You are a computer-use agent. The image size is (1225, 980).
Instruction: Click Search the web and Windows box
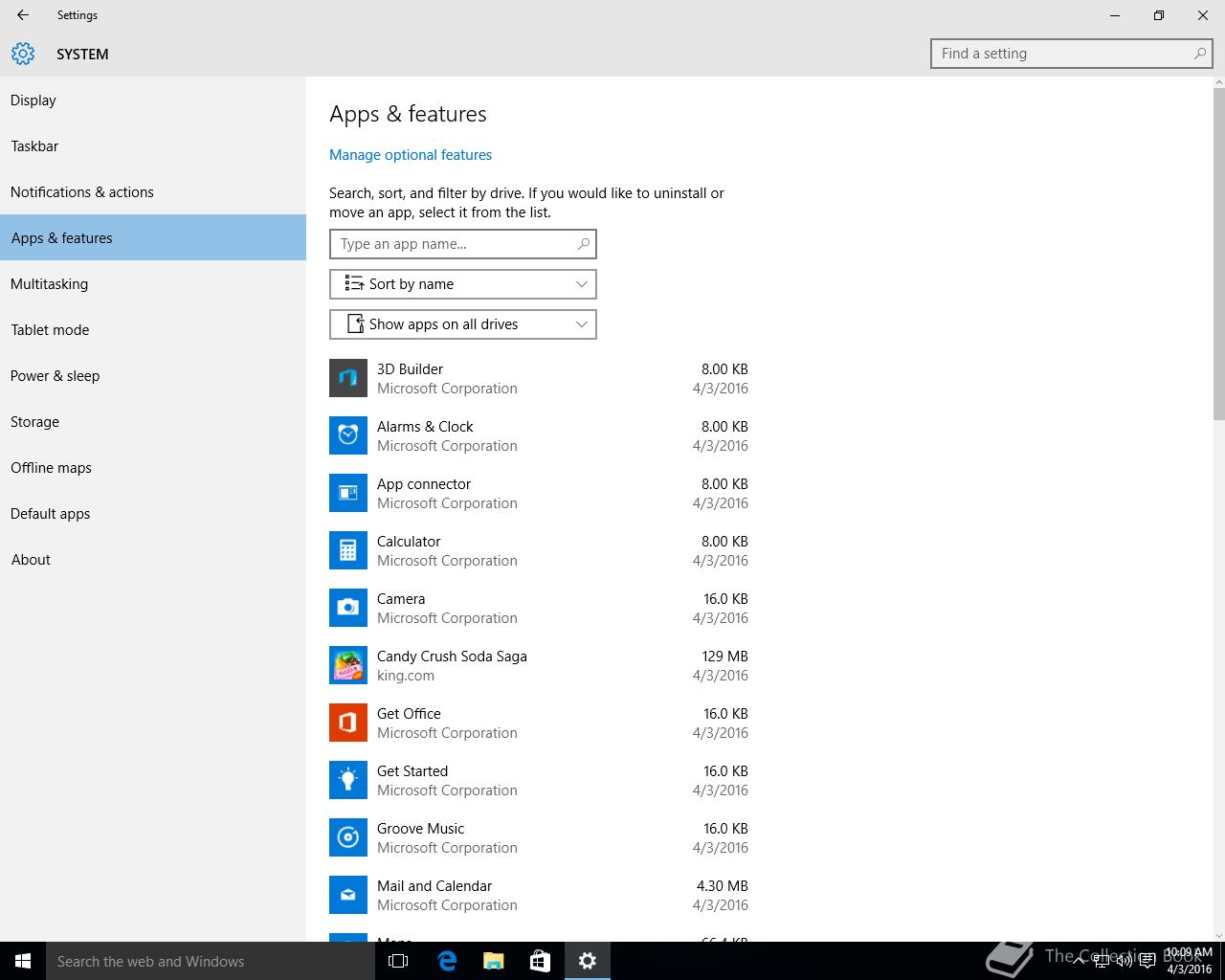211,961
